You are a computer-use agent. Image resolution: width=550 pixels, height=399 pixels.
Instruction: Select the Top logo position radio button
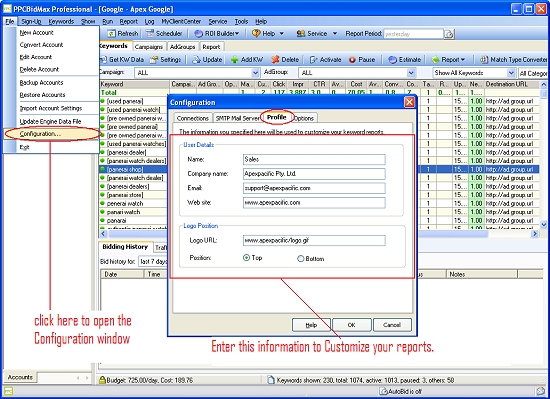coord(246,258)
